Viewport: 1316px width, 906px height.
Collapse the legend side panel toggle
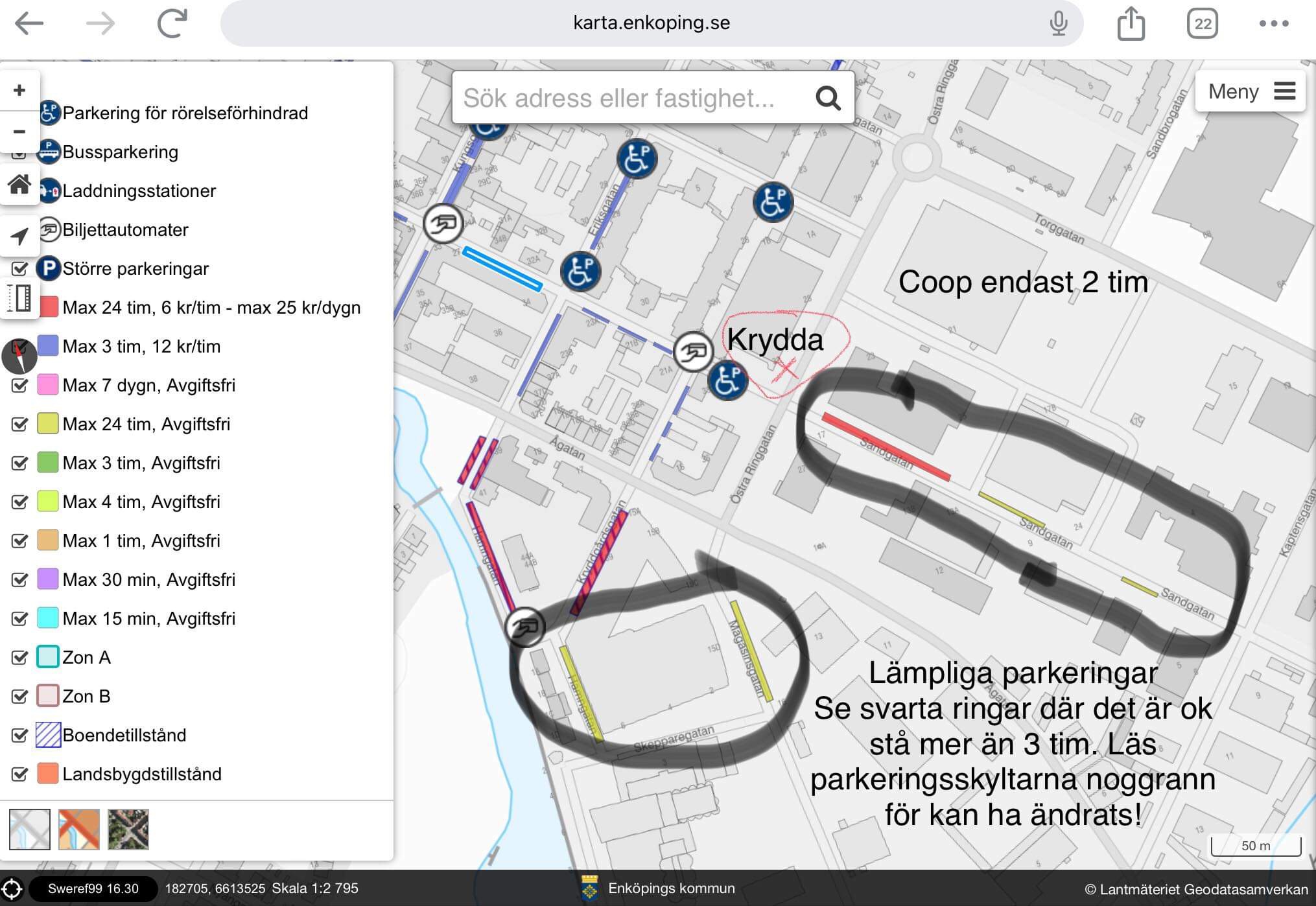(20, 298)
